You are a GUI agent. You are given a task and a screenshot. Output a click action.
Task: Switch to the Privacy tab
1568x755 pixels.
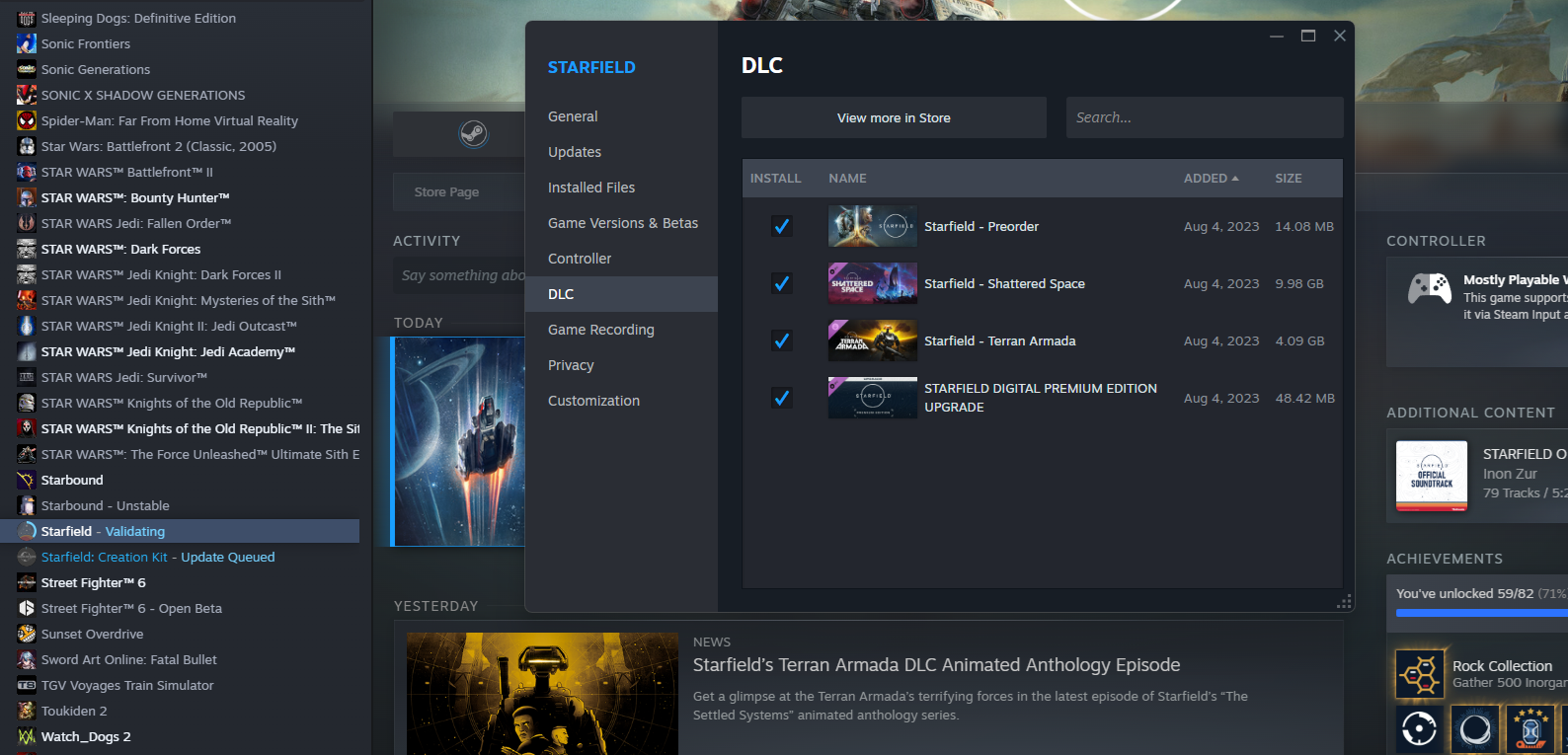coord(621,365)
